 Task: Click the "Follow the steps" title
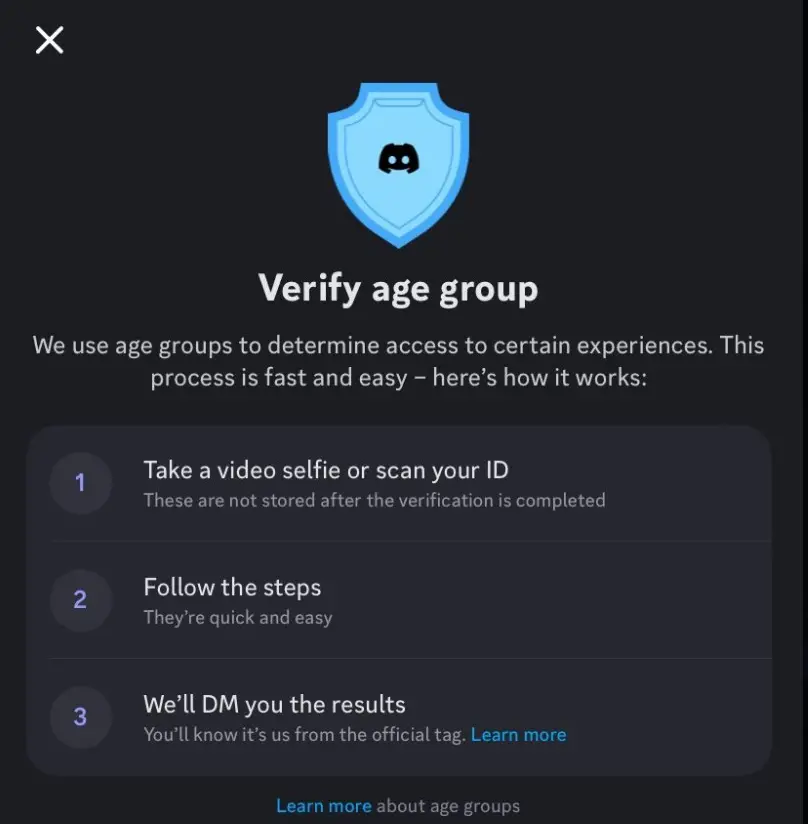pyautogui.click(x=232, y=587)
